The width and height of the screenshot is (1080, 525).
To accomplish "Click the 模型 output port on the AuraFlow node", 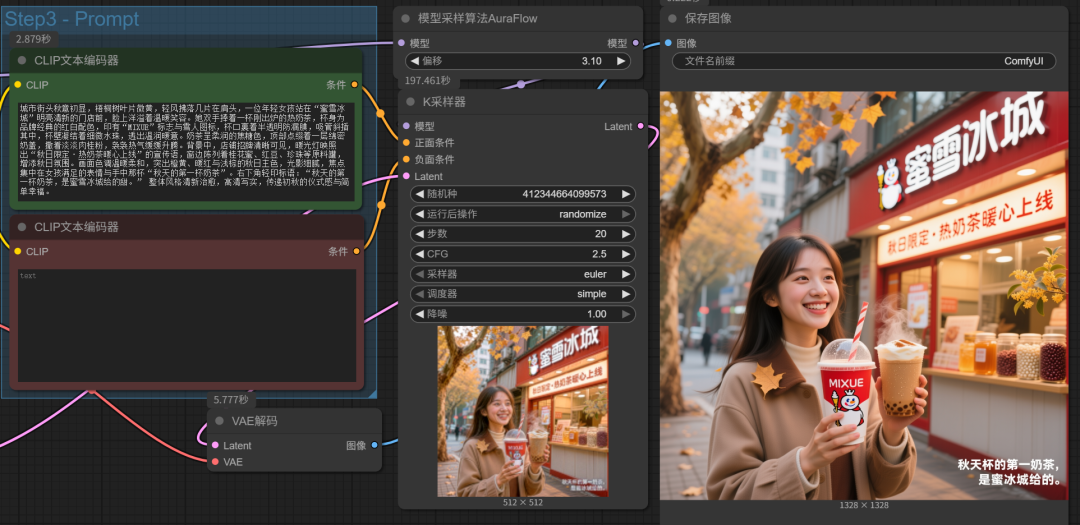I will [636, 43].
